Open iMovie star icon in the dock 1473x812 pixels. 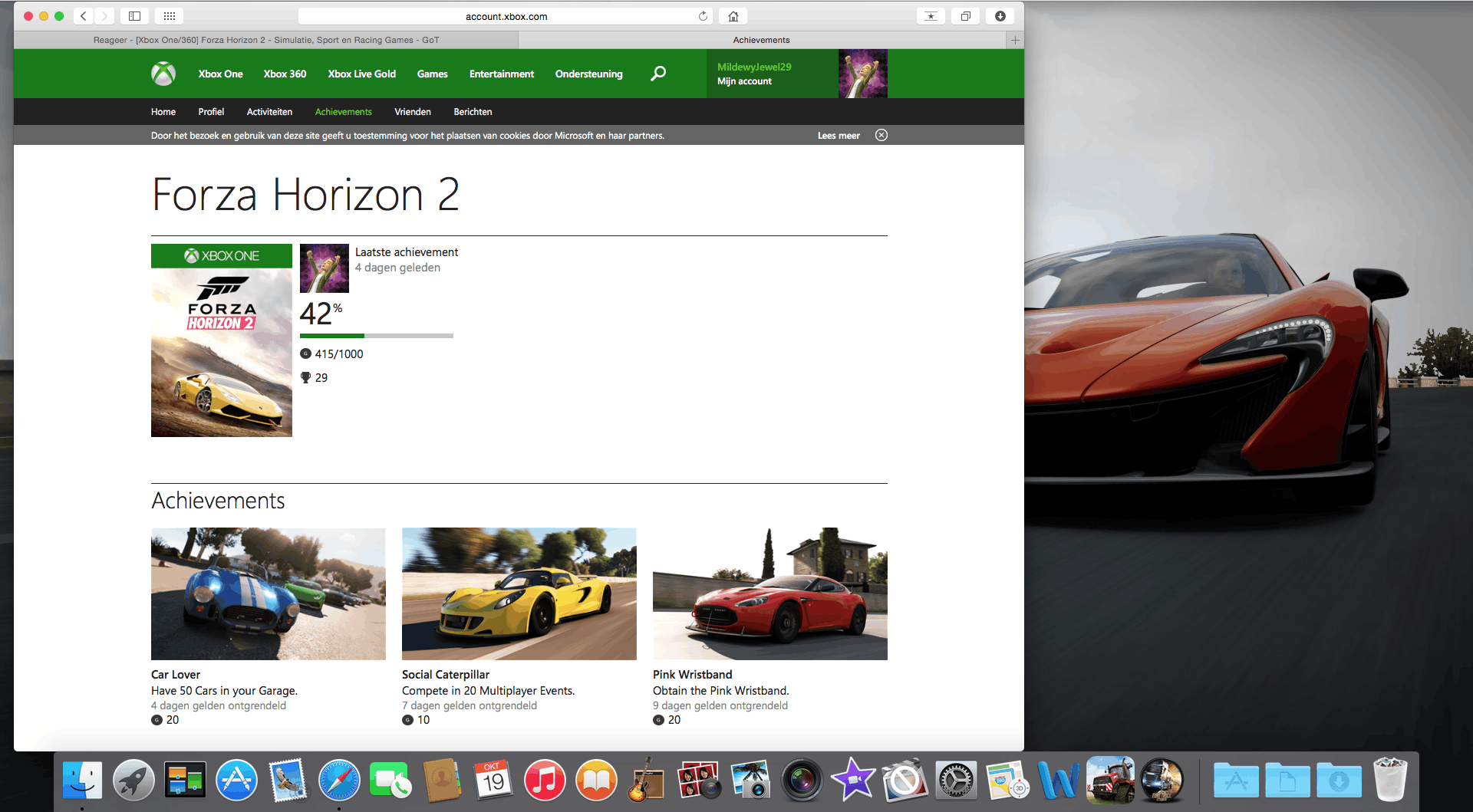coord(853,781)
